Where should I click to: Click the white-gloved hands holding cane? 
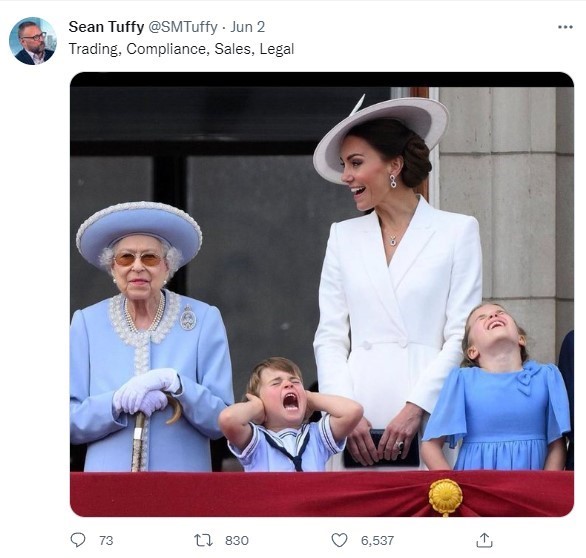click(147, 391)
